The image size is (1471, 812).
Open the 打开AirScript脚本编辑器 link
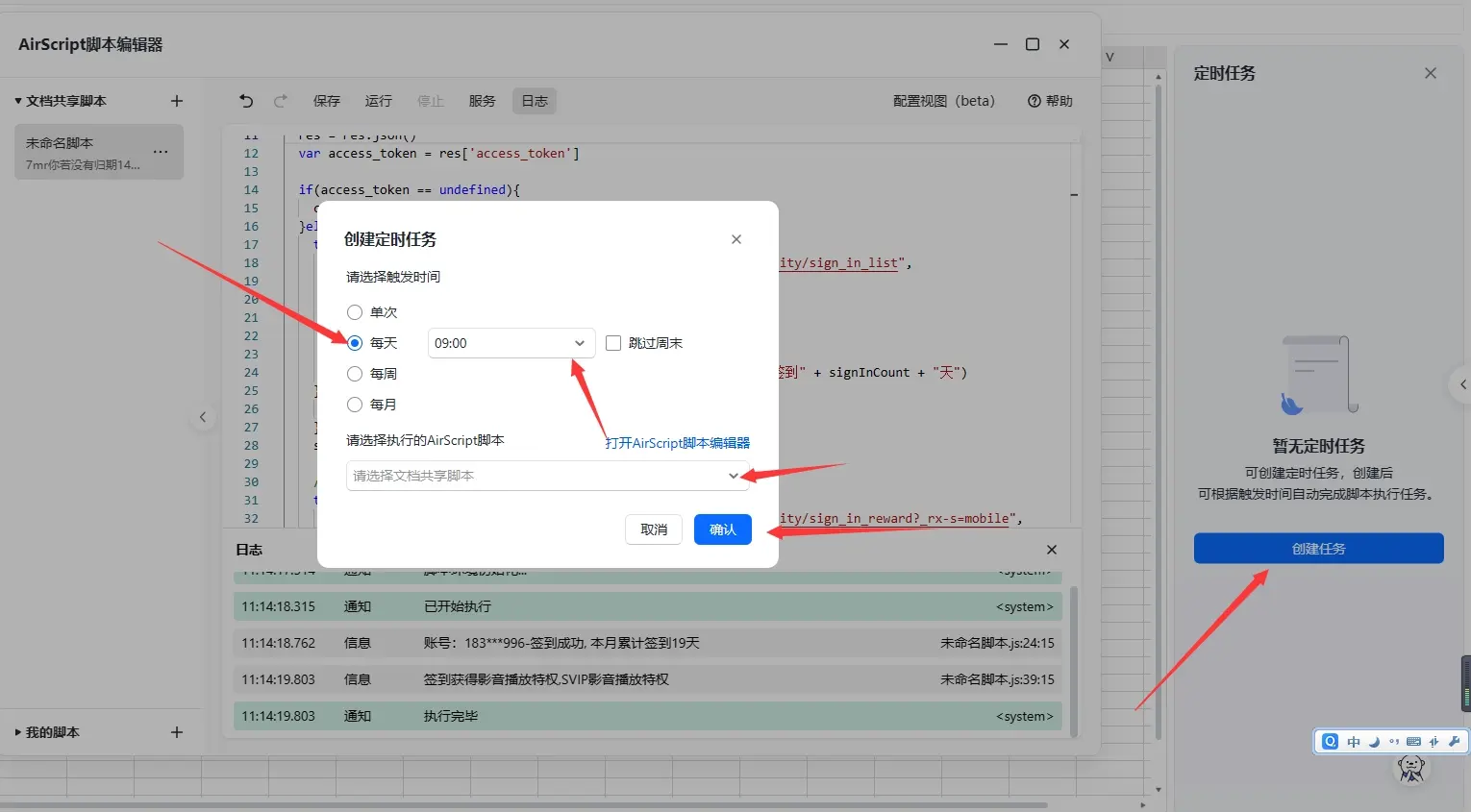click(678, 443)
